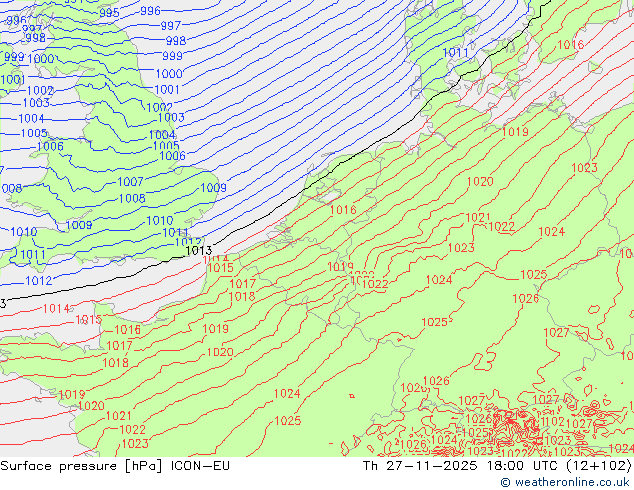Click the blue 1007 label over England
This screenshot has height=490, width=634.
130,182
